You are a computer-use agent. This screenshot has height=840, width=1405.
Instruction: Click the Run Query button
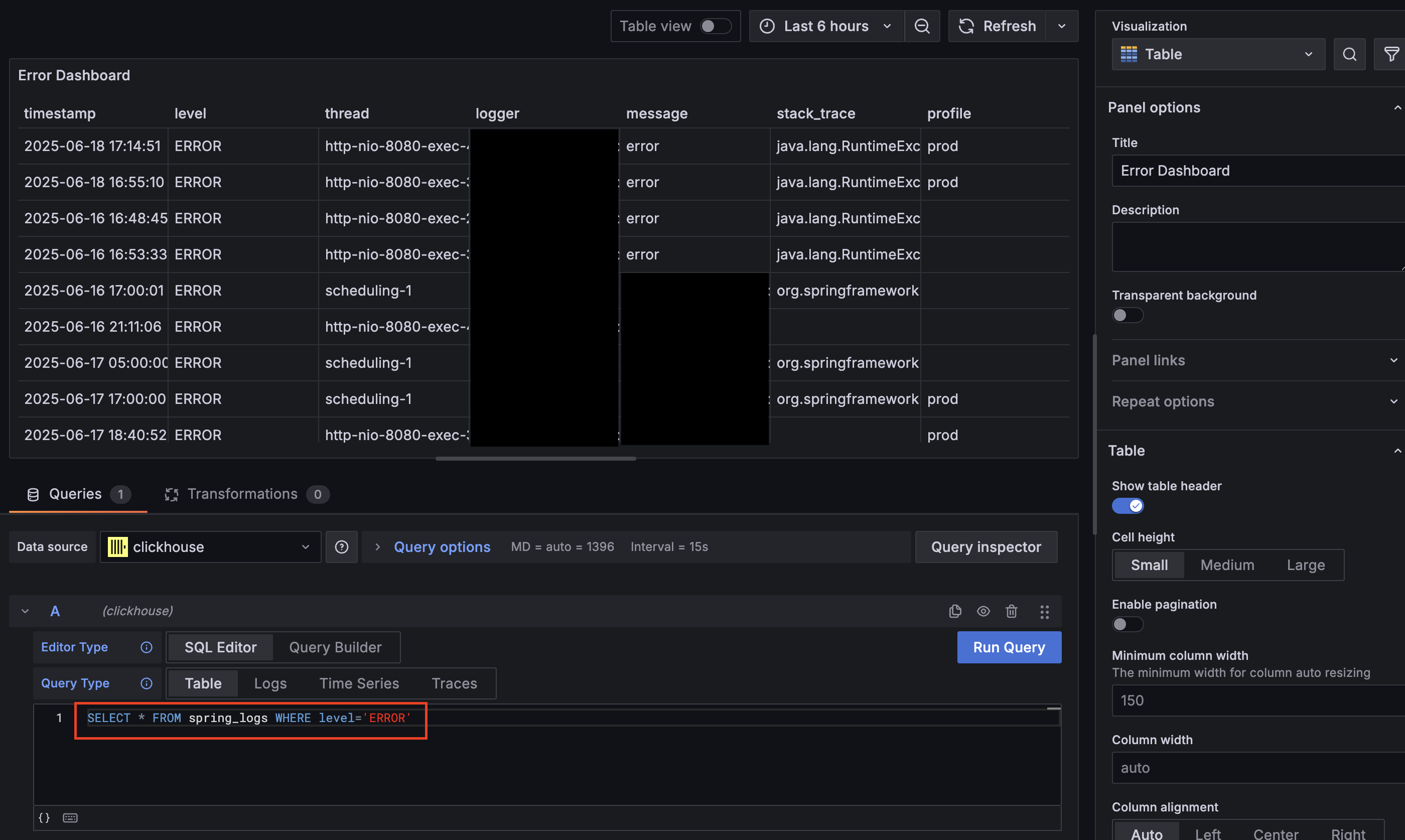pyautogui.click(x=1009, y=647)
